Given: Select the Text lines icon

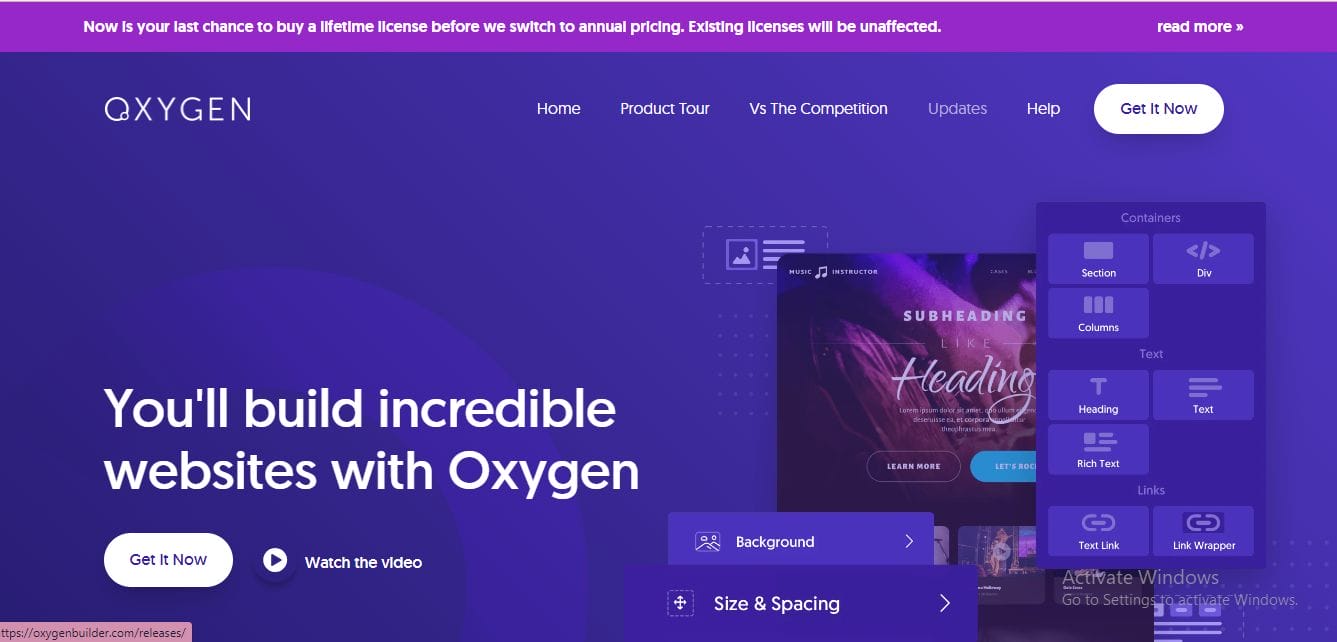Looking at the screenshot, I should [x=1203, y=387].
